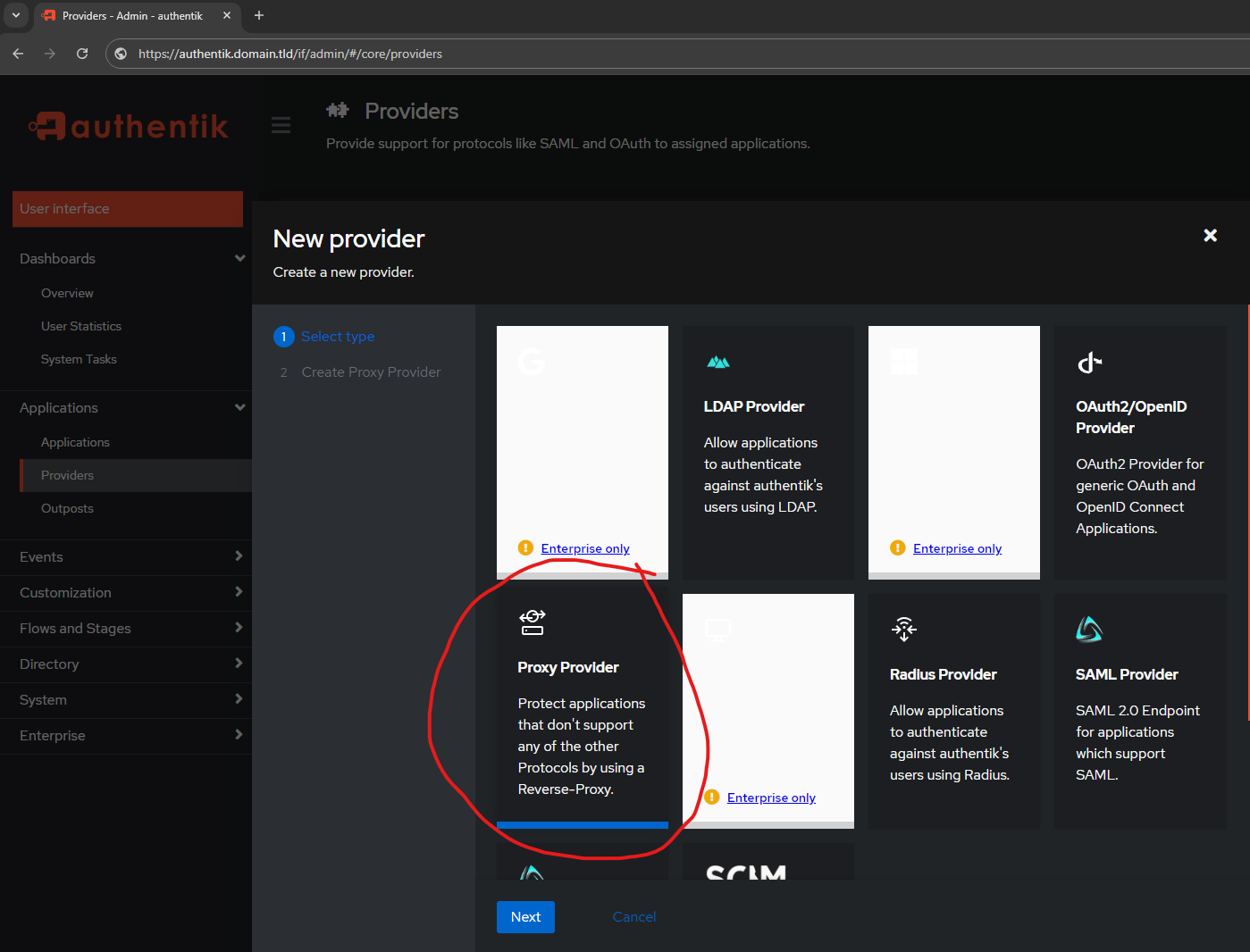Reload the page with refresh icon
This screenshot has height=952, width=1250.
pyautogui.click(x=82, y=54)
